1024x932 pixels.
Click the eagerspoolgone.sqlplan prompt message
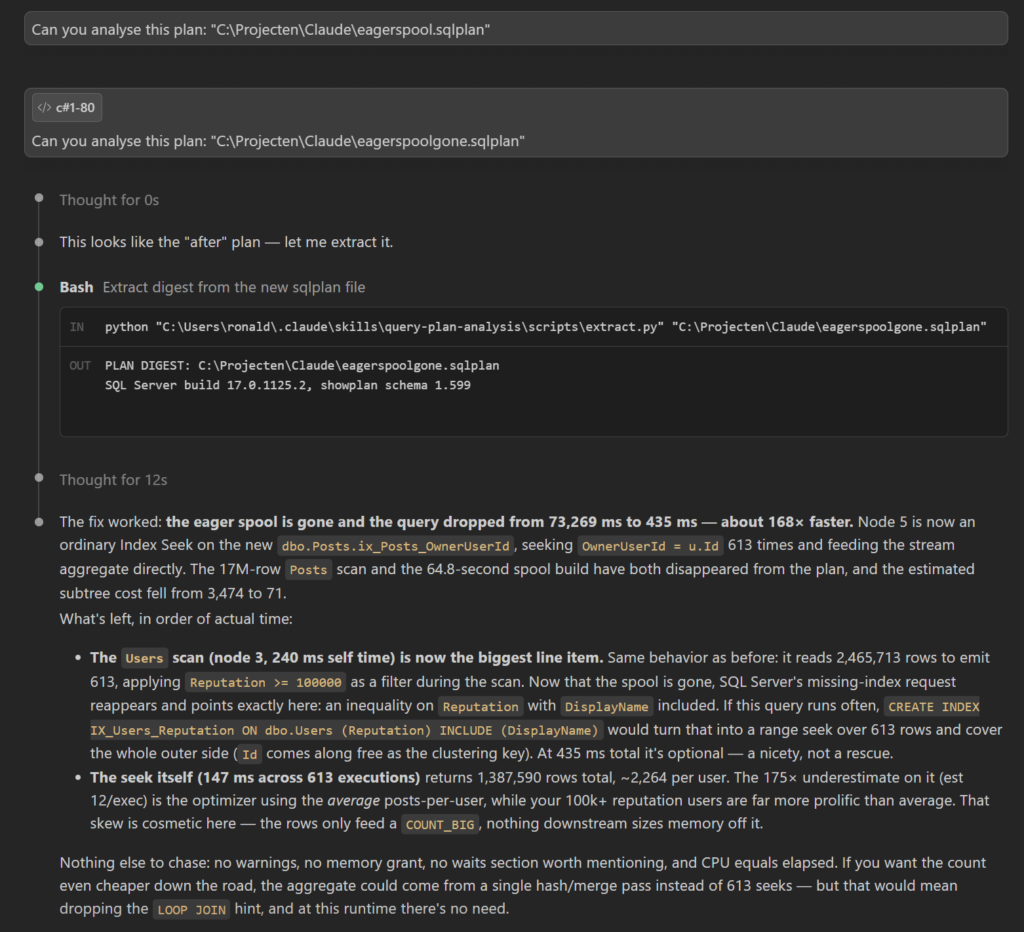pyautogui.click(x=516, y=123)
